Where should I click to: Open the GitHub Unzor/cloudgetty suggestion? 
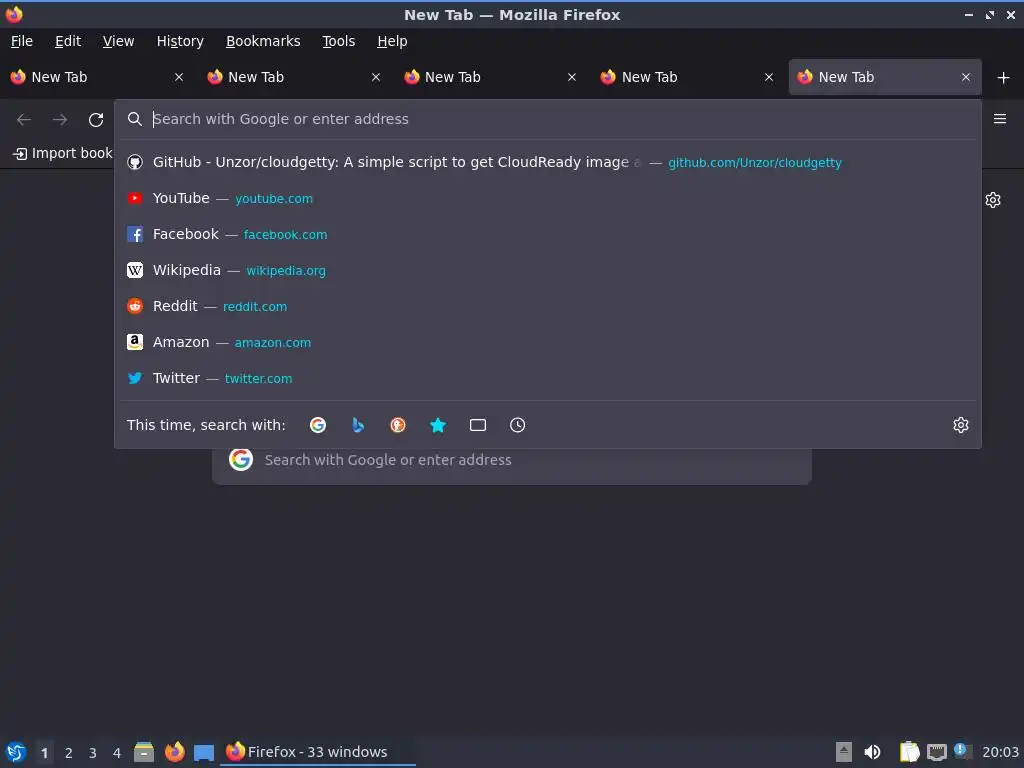pos(548,162)
